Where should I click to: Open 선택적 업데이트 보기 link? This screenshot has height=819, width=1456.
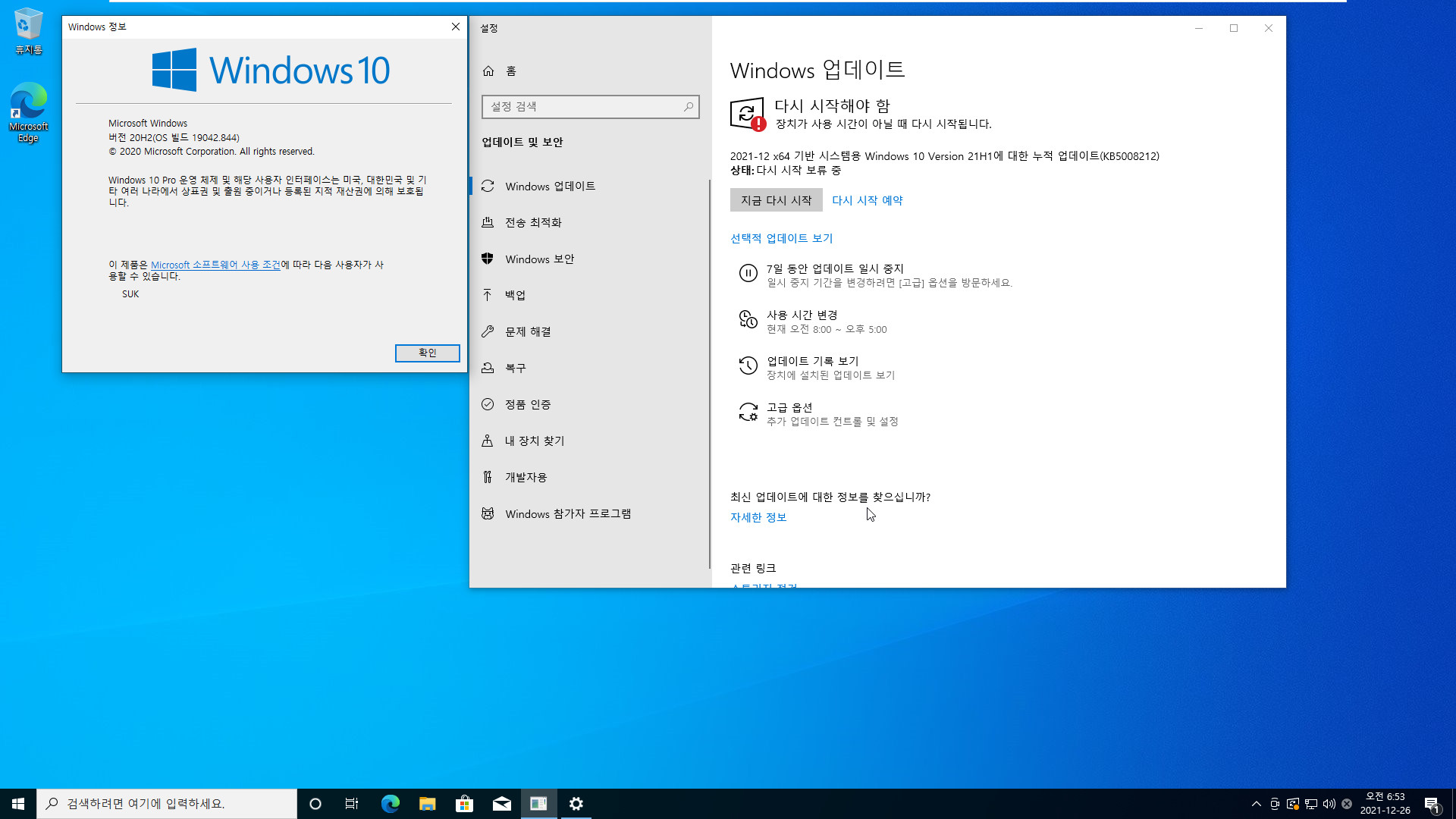(781, 238)
